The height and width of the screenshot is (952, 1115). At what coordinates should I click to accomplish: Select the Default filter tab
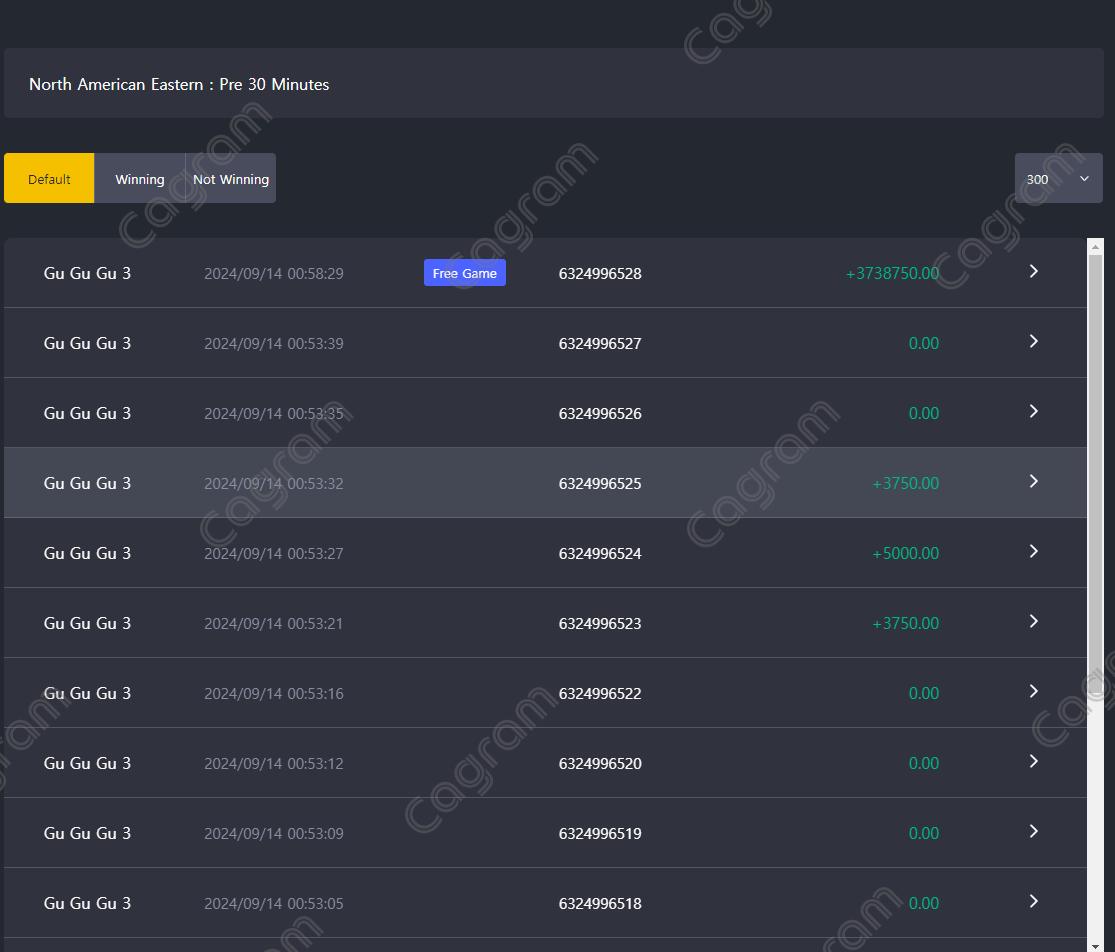coord(49,179)
